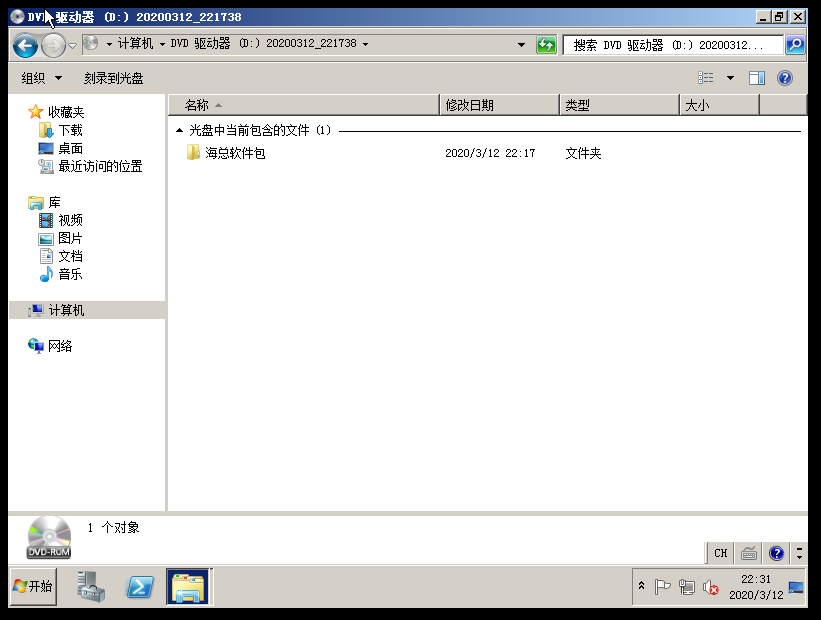This screenshot has height=620, width=821.
Task: Open Action Center flag in system tray
Action: click(x=661, y=587)
